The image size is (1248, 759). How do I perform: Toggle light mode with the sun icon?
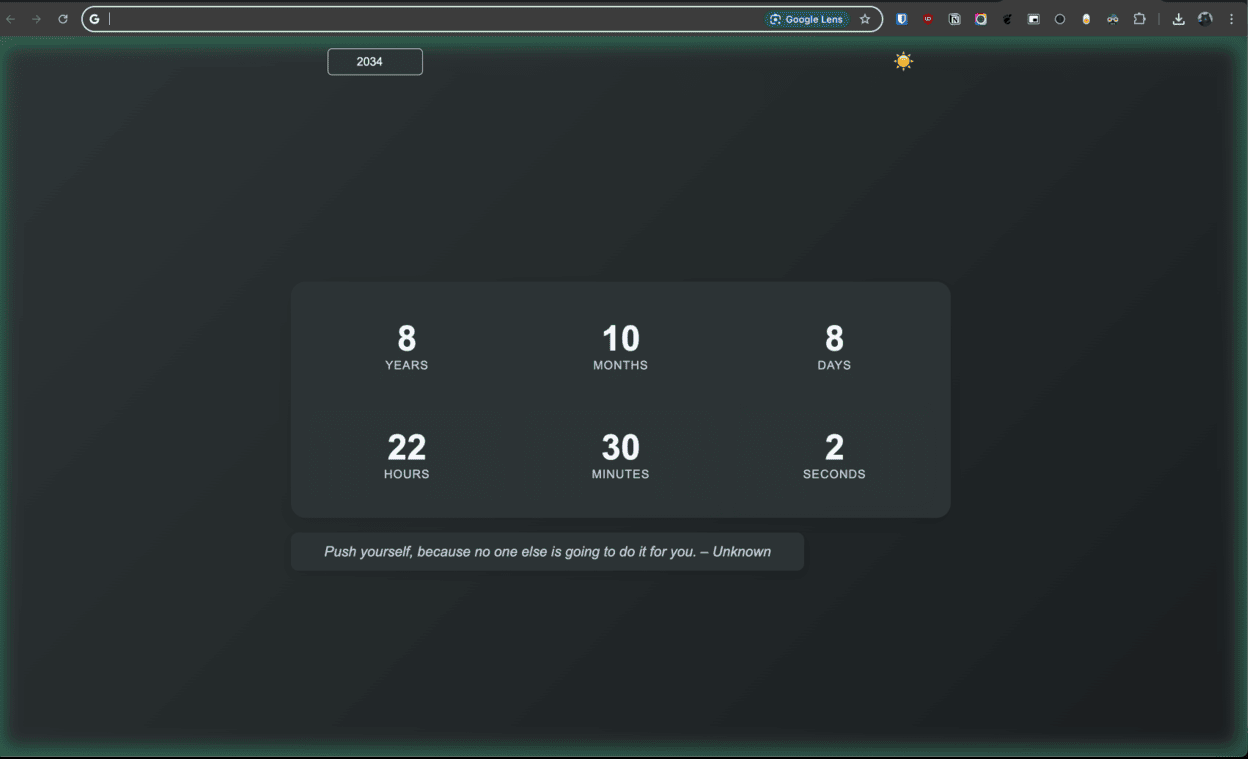click(903, 61)
